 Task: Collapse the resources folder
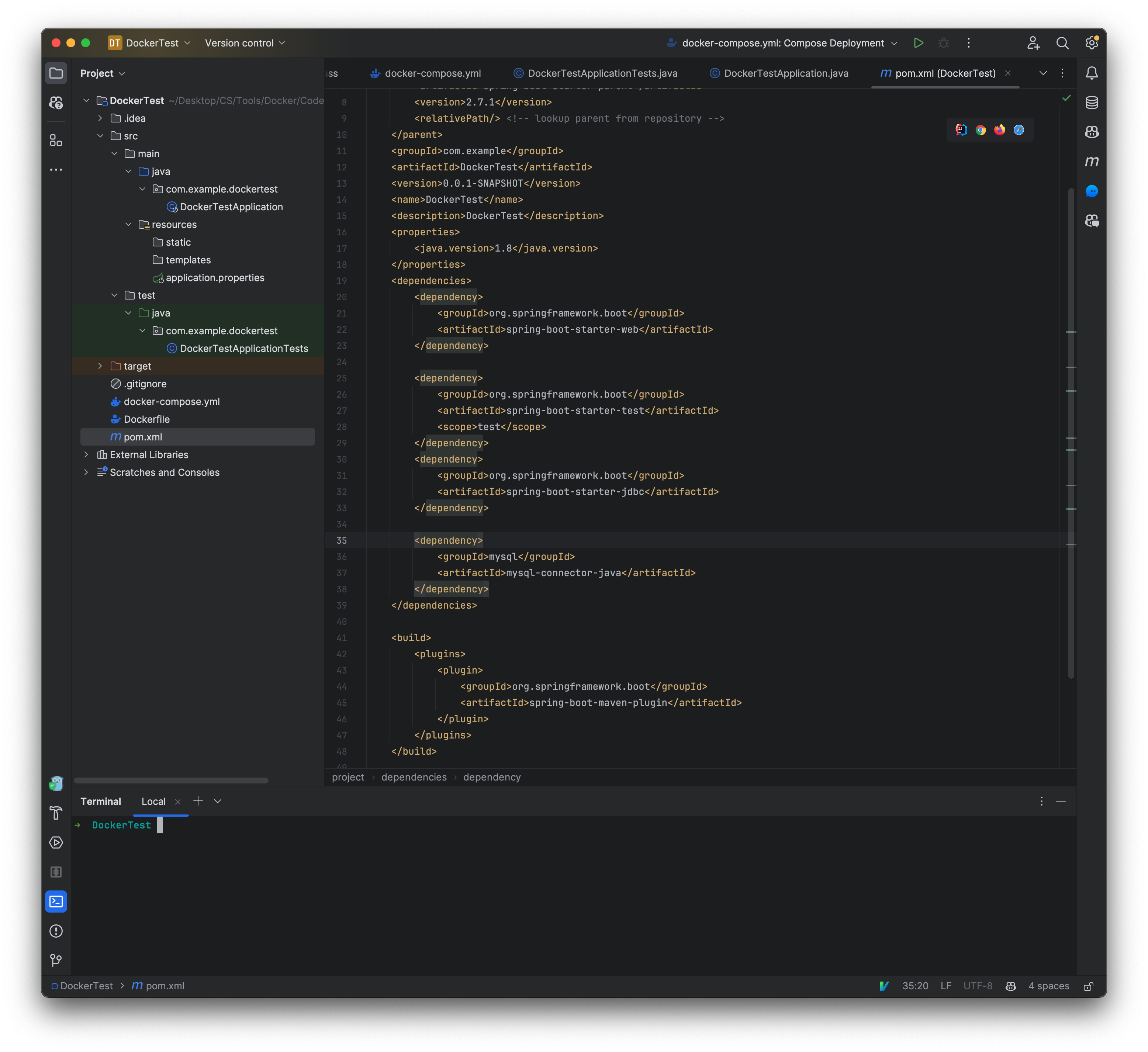(x=128, y=224)
